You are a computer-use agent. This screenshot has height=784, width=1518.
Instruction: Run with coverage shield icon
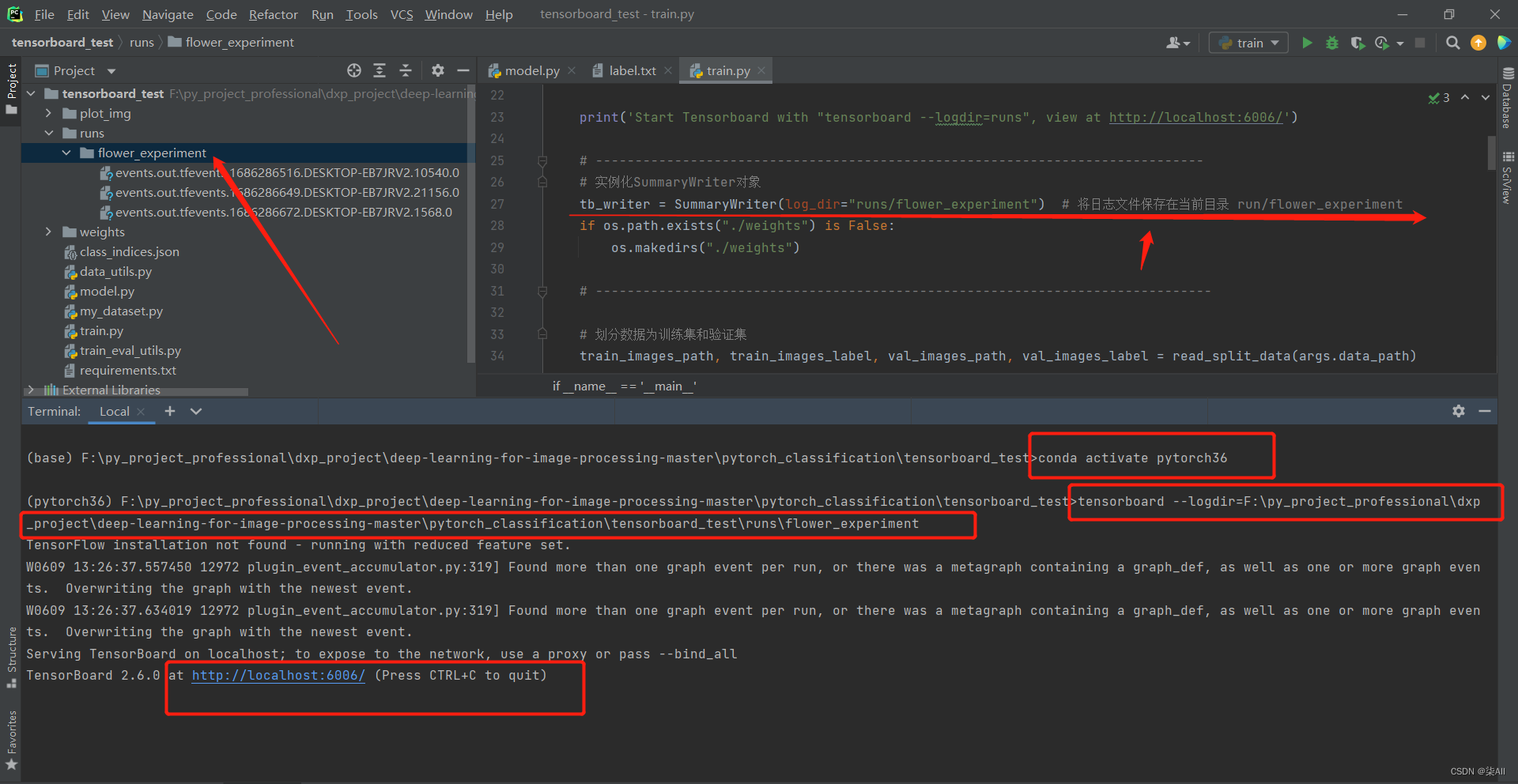click(x=1357, y=43)
